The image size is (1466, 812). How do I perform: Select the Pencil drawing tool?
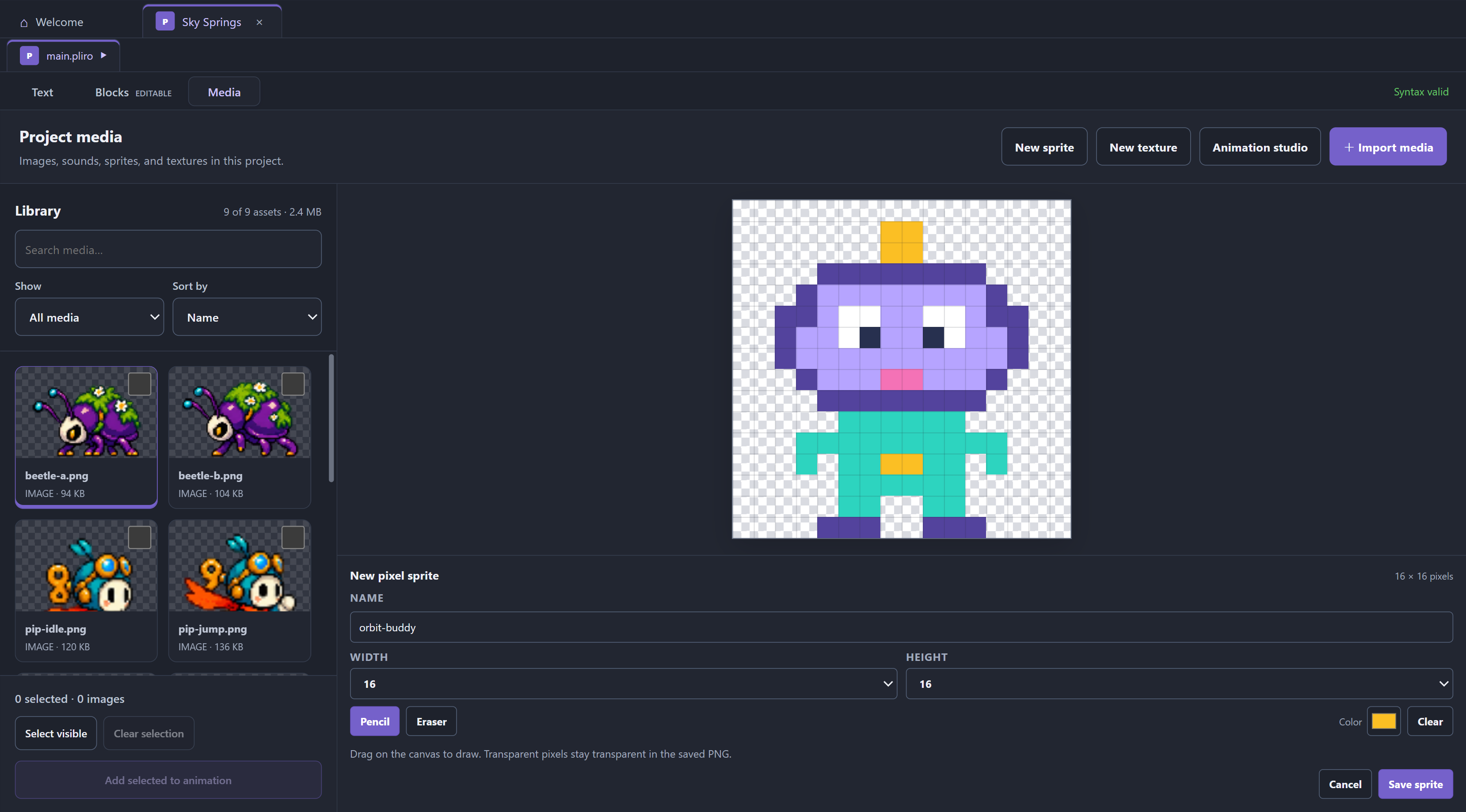(x=374, y=721)
